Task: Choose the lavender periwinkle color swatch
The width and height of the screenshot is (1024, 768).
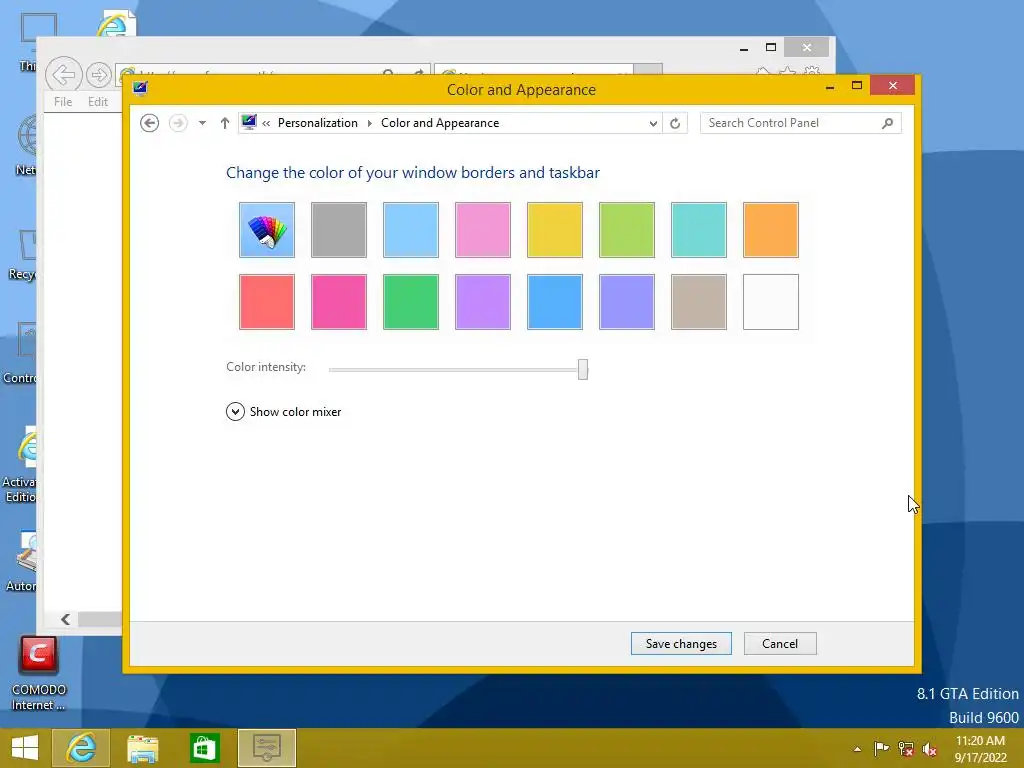Action: [626, 302]
